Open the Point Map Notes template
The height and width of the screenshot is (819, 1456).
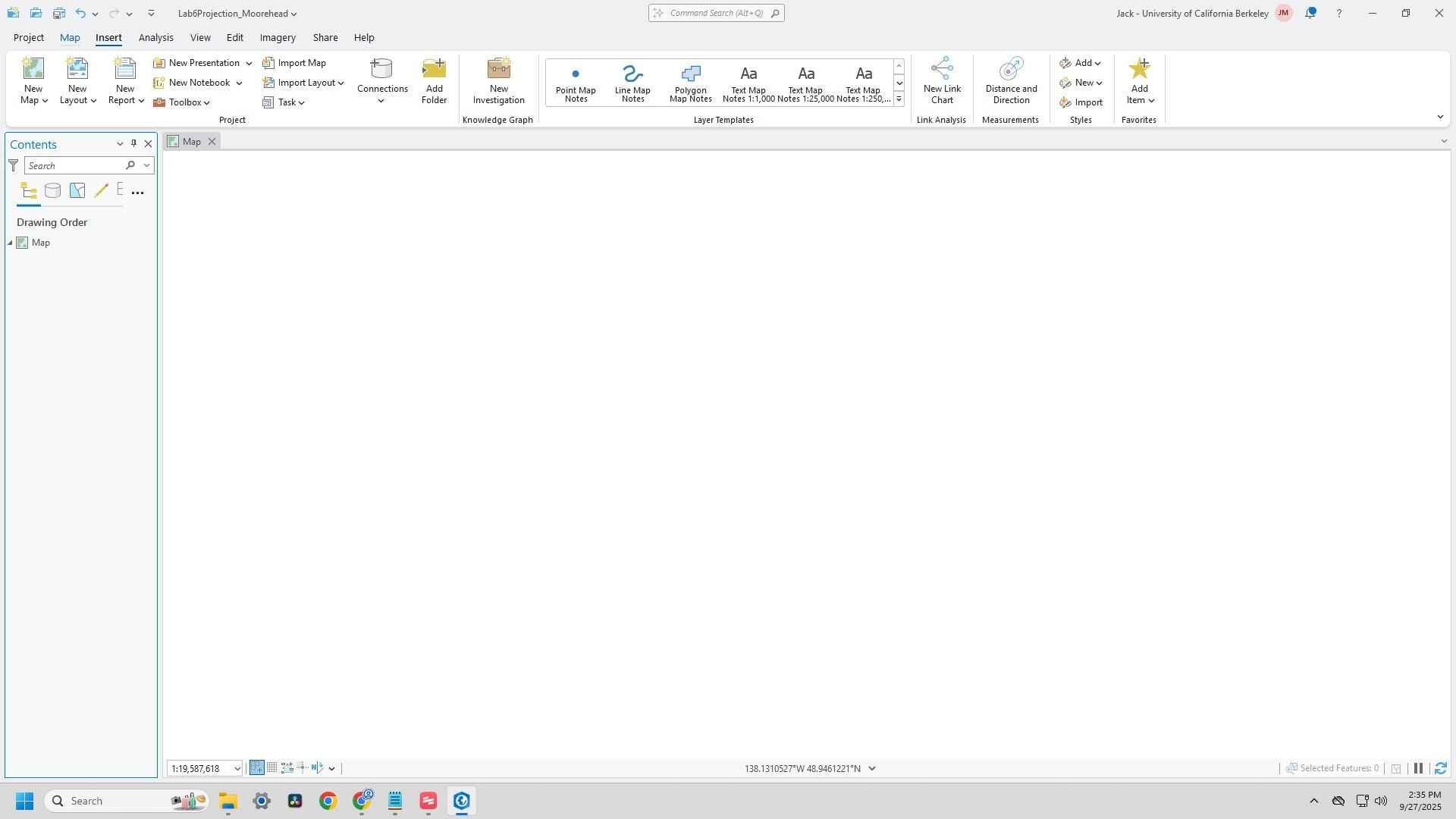click(x=576, y=82)
